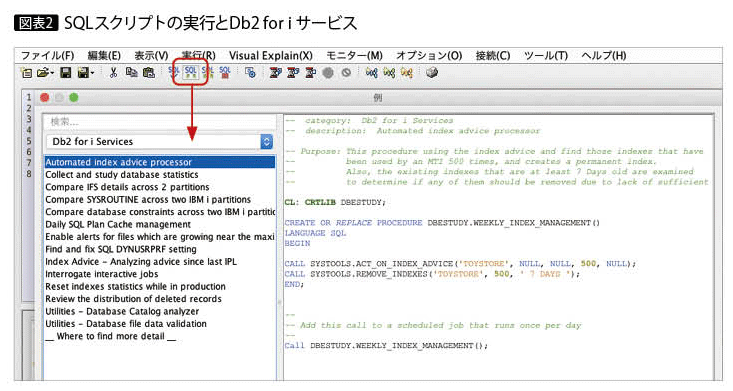733x391 pixels.
Task: Click the second Visual Explain graph icon
Action: 389,73
